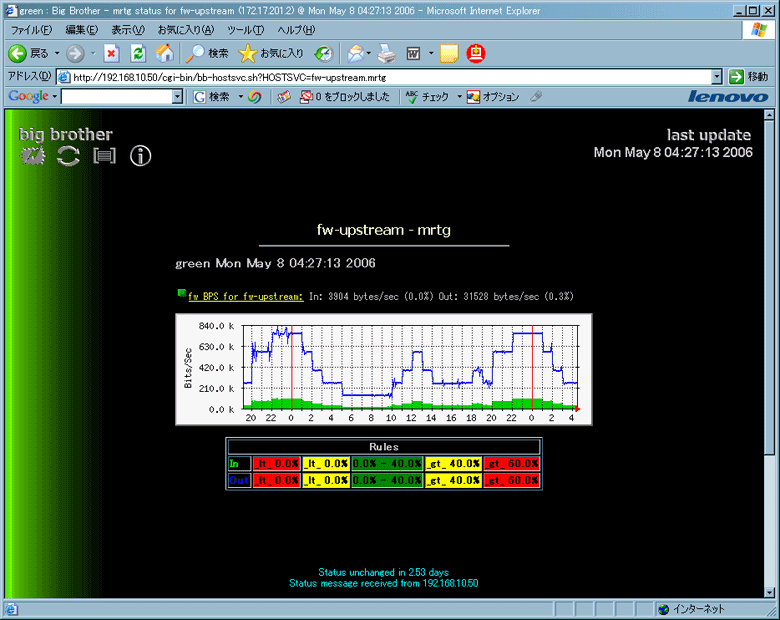
Task: Refresh the page using green arrows icon
Action: (x=138, y=53)
